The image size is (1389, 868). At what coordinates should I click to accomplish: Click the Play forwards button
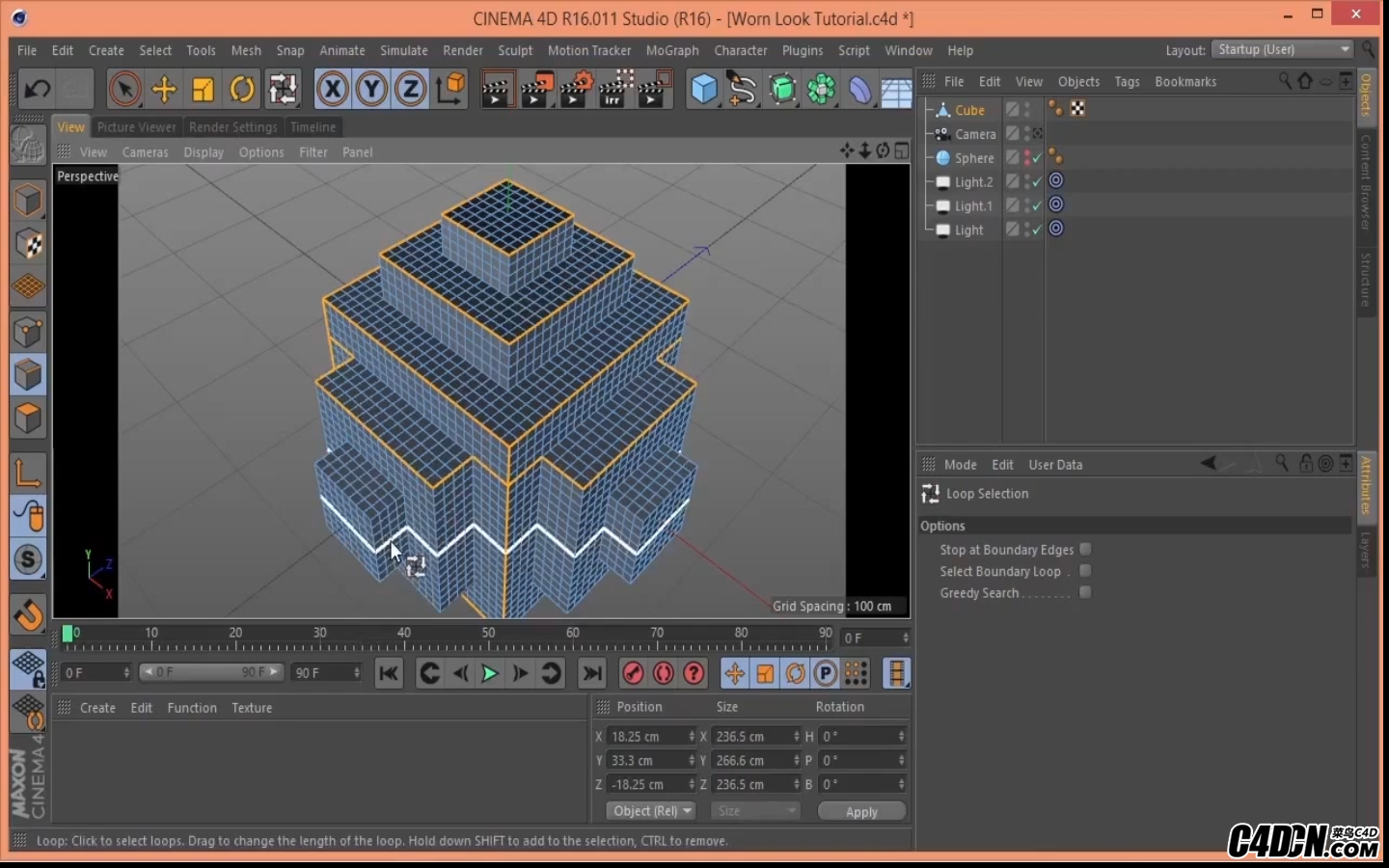tap(490, 673)
